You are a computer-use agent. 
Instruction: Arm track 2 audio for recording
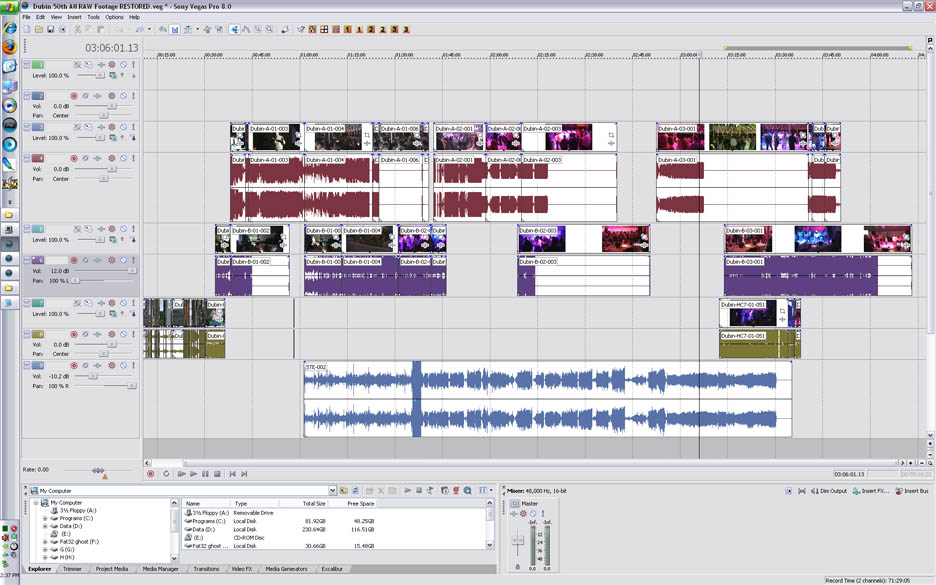[74, 96]
